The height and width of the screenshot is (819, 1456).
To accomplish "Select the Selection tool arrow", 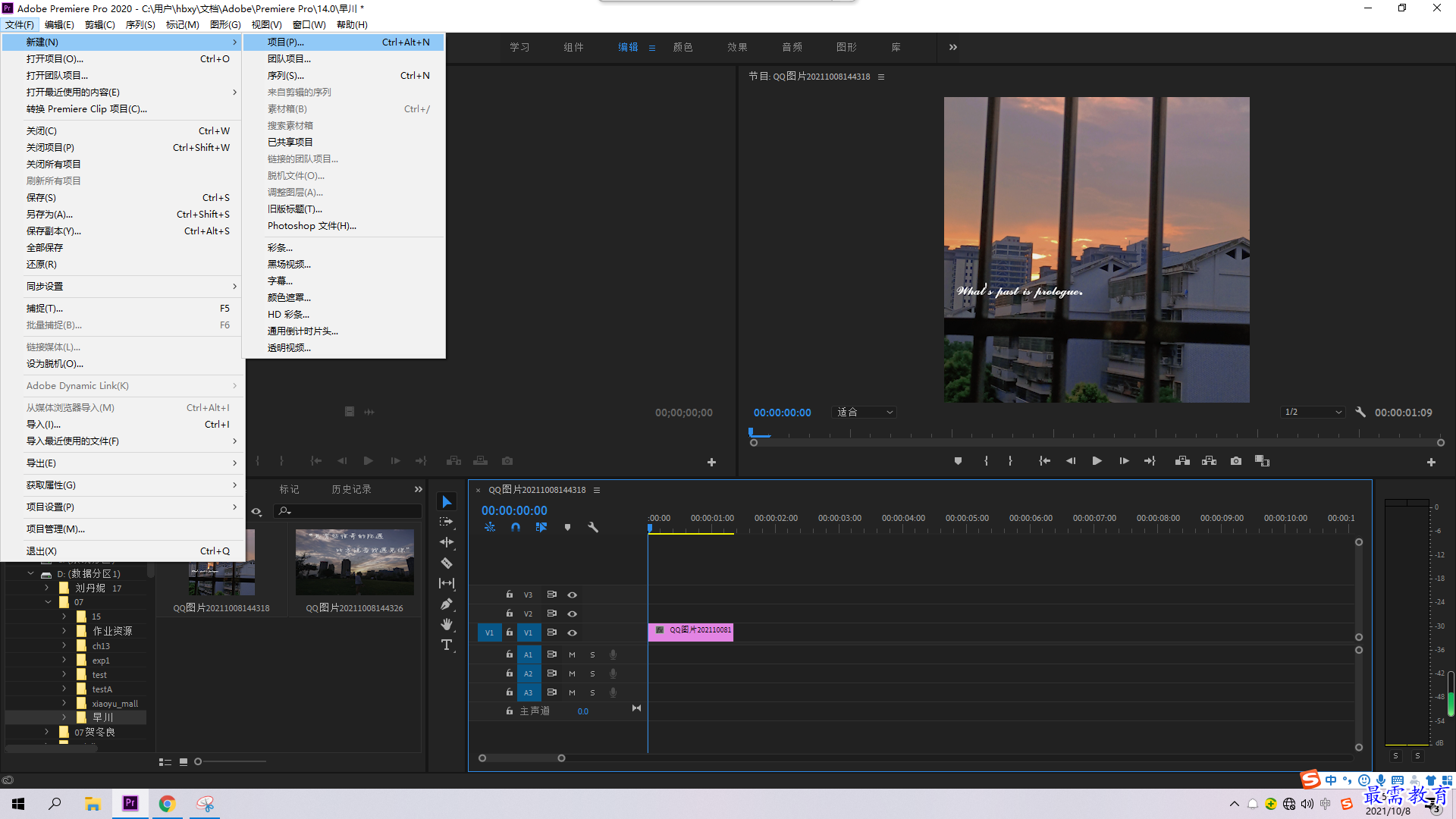I will pos(447,502).
